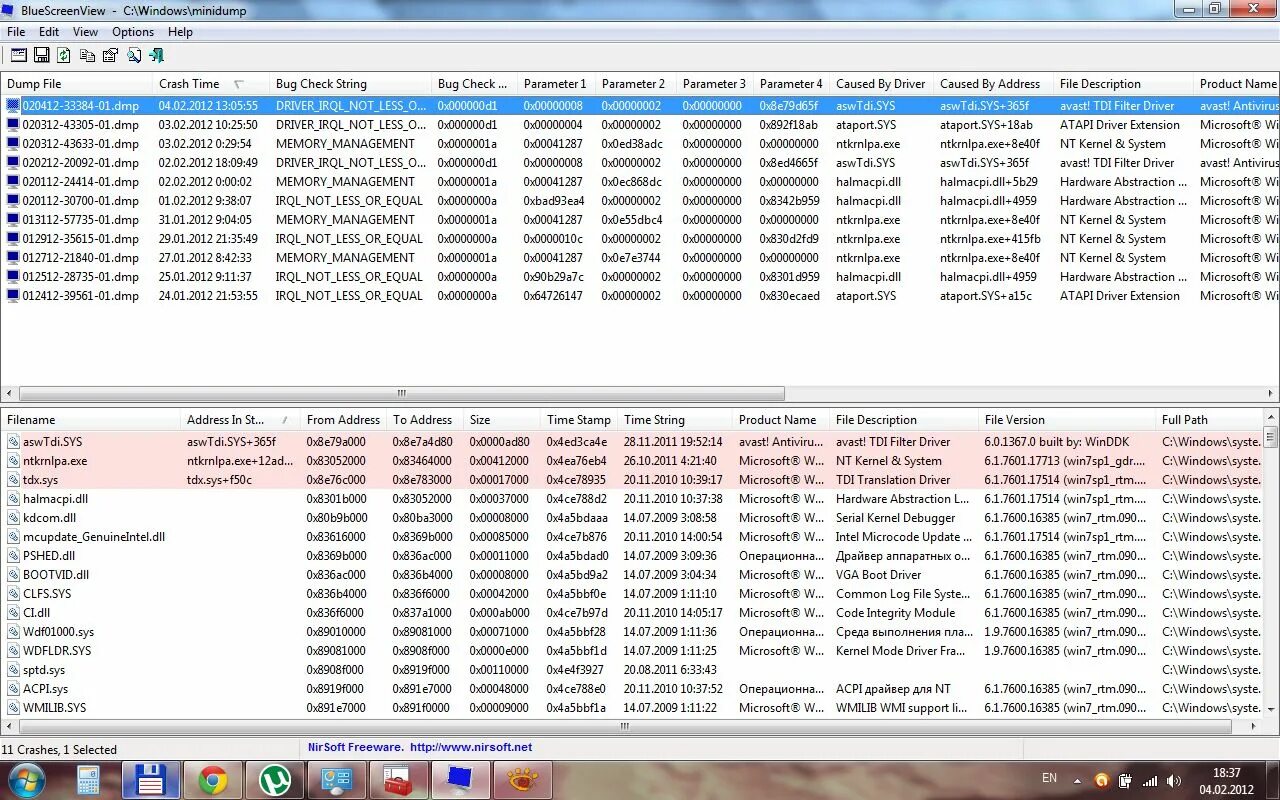Select the 012912-35615-01.dmp row
The height and width of the screenshot is (800, 1280).
click(x=640, y=239)
